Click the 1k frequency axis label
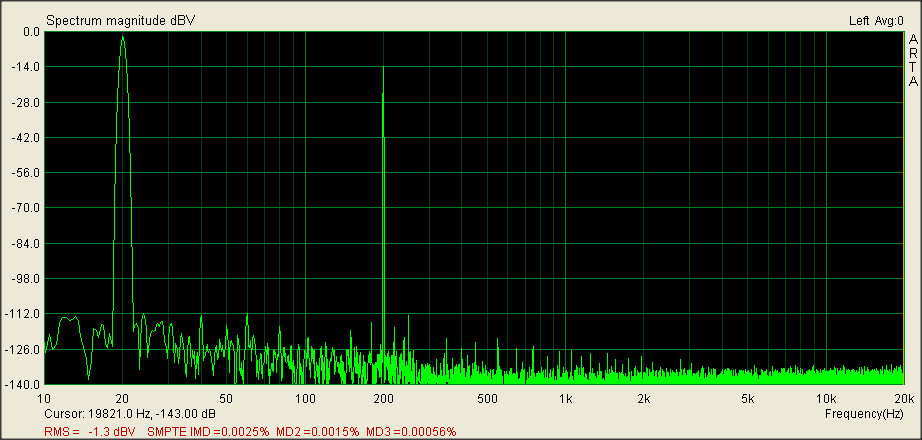The height and width of the screenshot is (440, 922). click(566, 399)
